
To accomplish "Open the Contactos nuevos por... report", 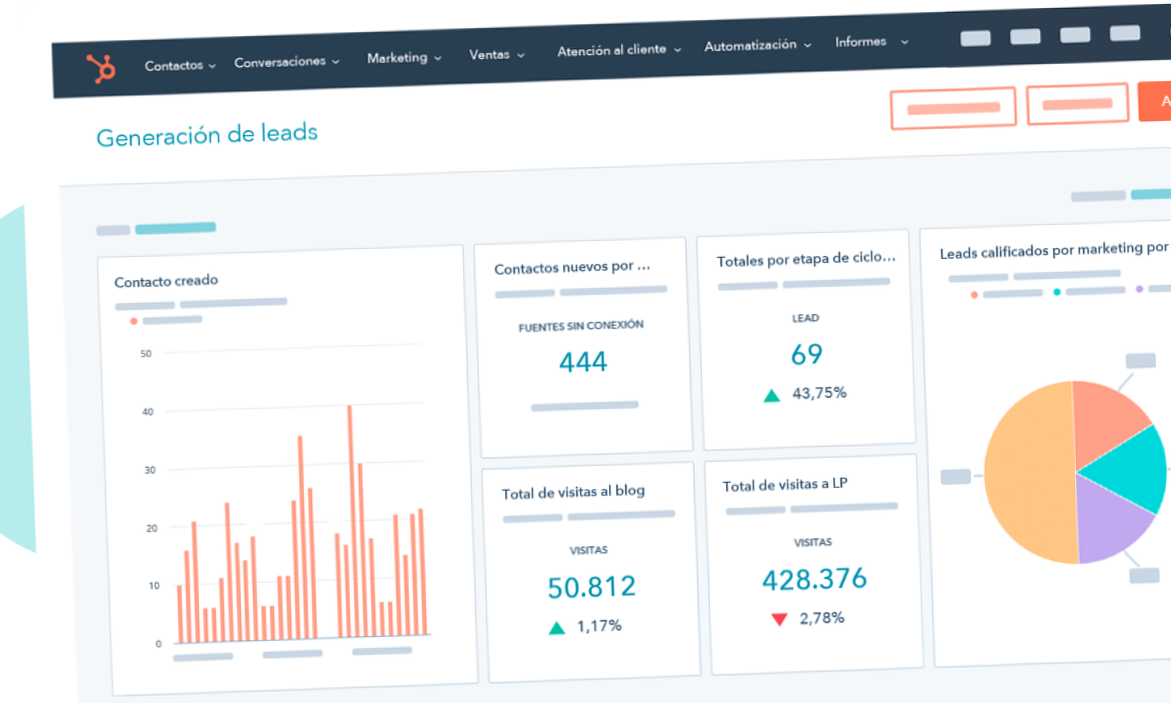I will tap(572, 267).
